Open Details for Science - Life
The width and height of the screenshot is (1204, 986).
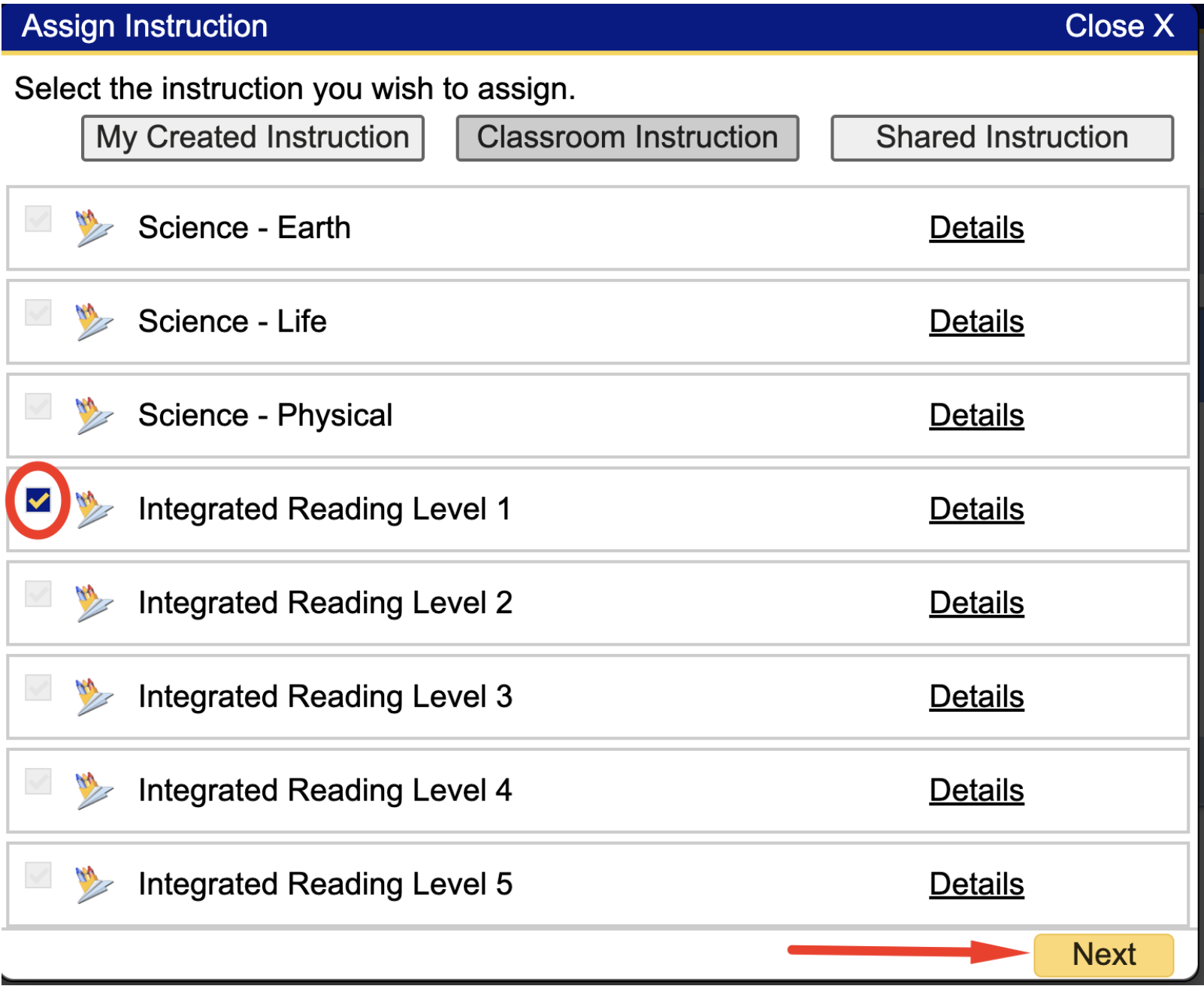click(976, 322)
